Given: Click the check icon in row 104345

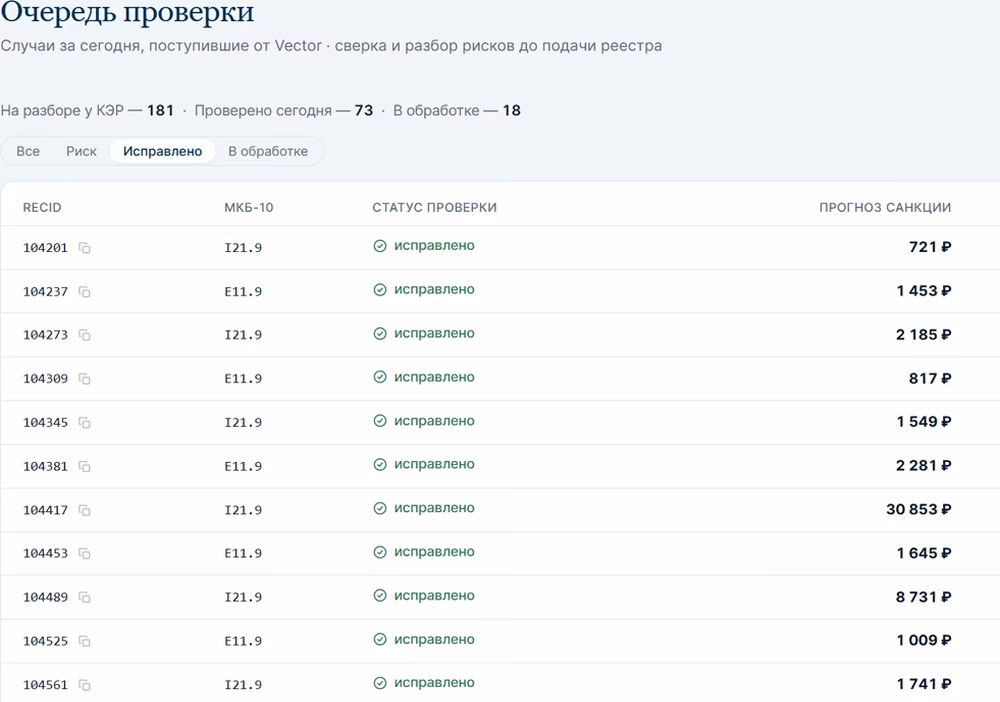Looking at the screenshot, I should click(380, 421).
